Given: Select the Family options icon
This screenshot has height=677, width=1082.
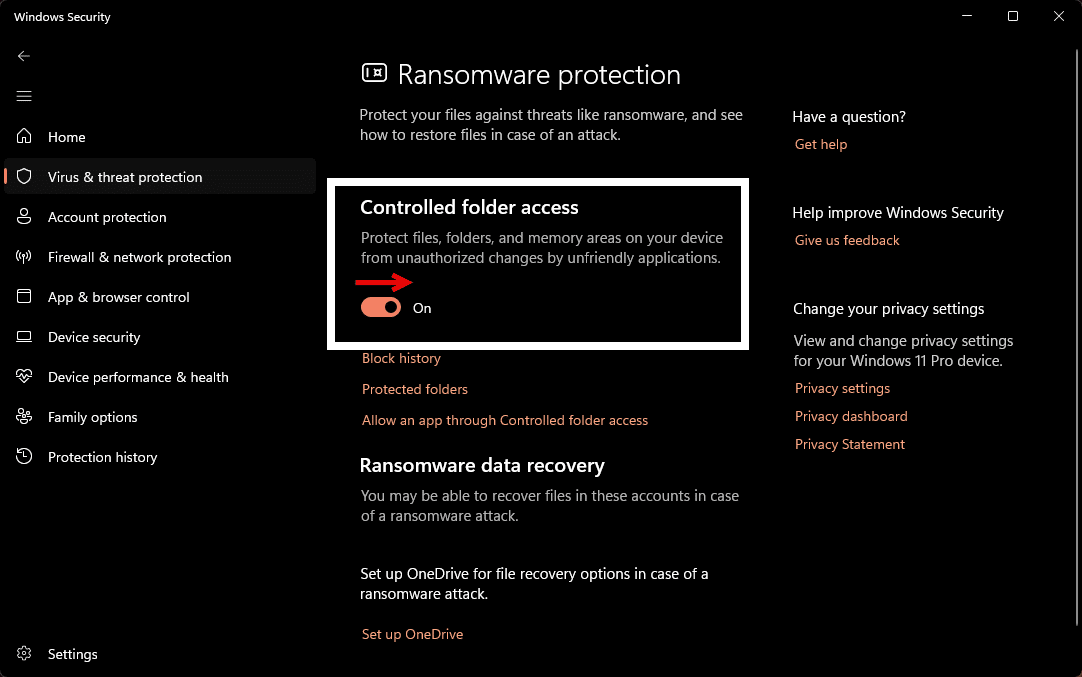Looking at the screenshot, I should (x=24, y=417).
